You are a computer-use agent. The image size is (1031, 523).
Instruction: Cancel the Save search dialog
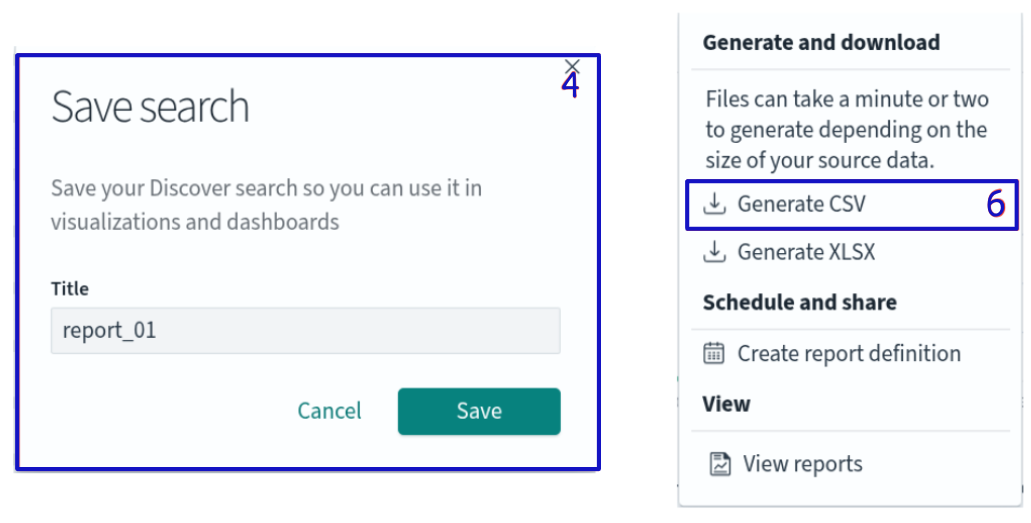[329, 411]
